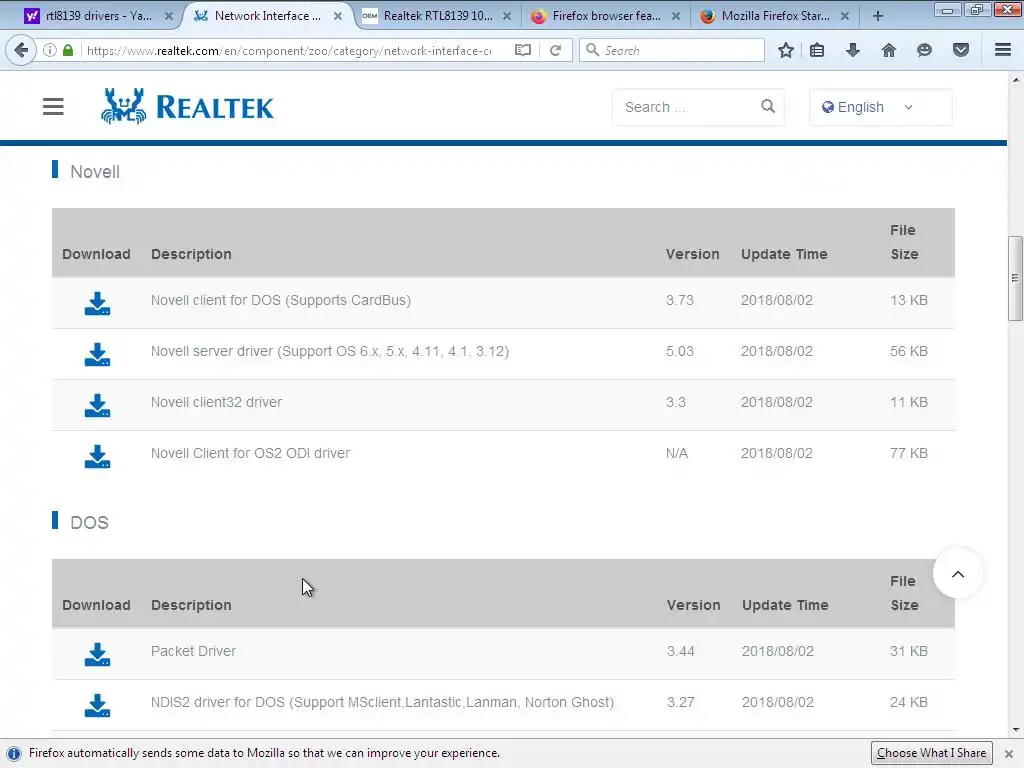
Task: Click 'Novell client for DOS (Supports CardBus)' text
Action: (281, 300)
